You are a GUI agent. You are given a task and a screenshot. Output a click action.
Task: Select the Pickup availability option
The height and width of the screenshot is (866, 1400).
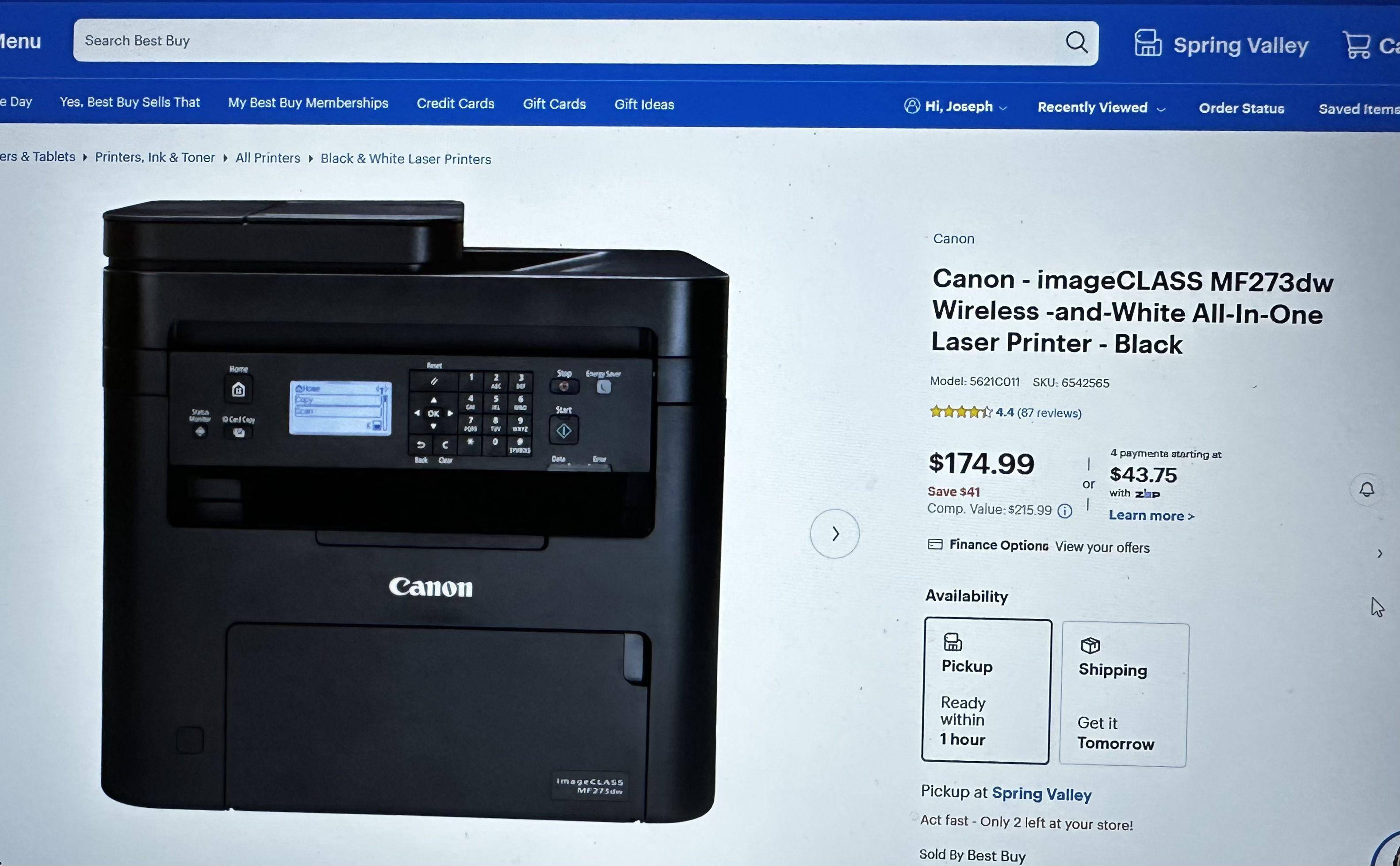tap(987, 691)
